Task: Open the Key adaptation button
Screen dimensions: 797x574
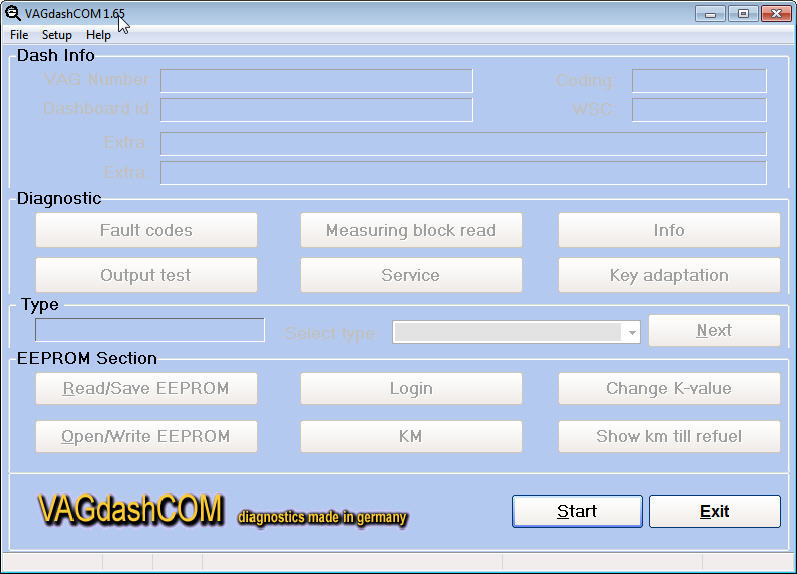Action: click(669, 275)
